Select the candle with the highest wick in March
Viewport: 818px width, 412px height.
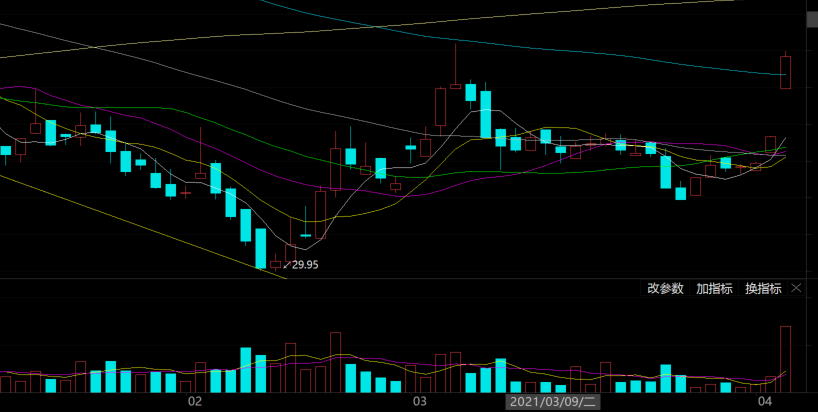[x=455, y=87]
